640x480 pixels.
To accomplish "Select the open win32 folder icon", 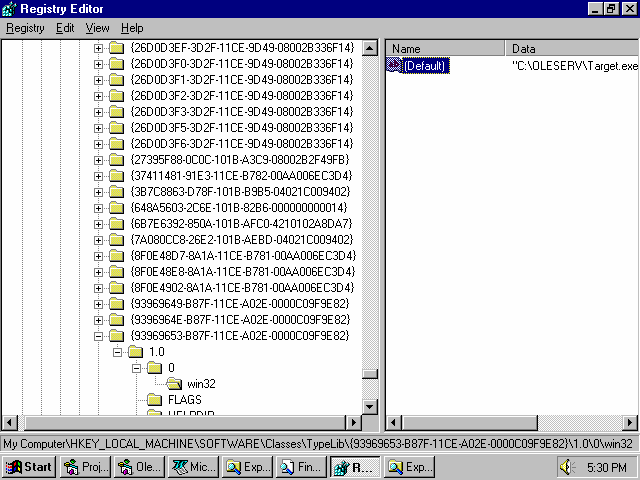I will coord(174,383).
